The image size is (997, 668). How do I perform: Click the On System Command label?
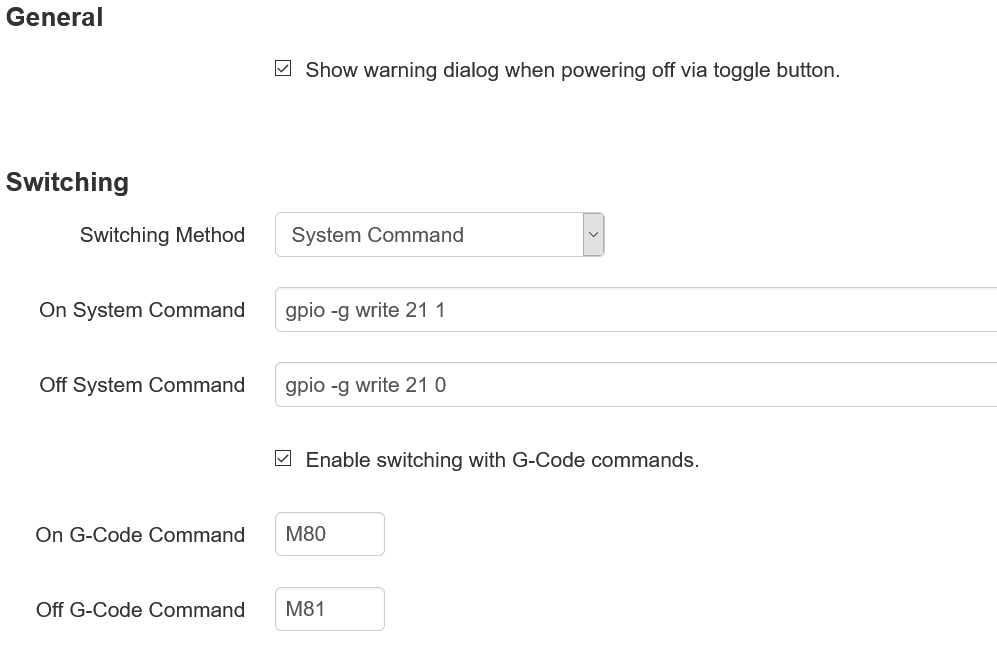pos(142,310)
